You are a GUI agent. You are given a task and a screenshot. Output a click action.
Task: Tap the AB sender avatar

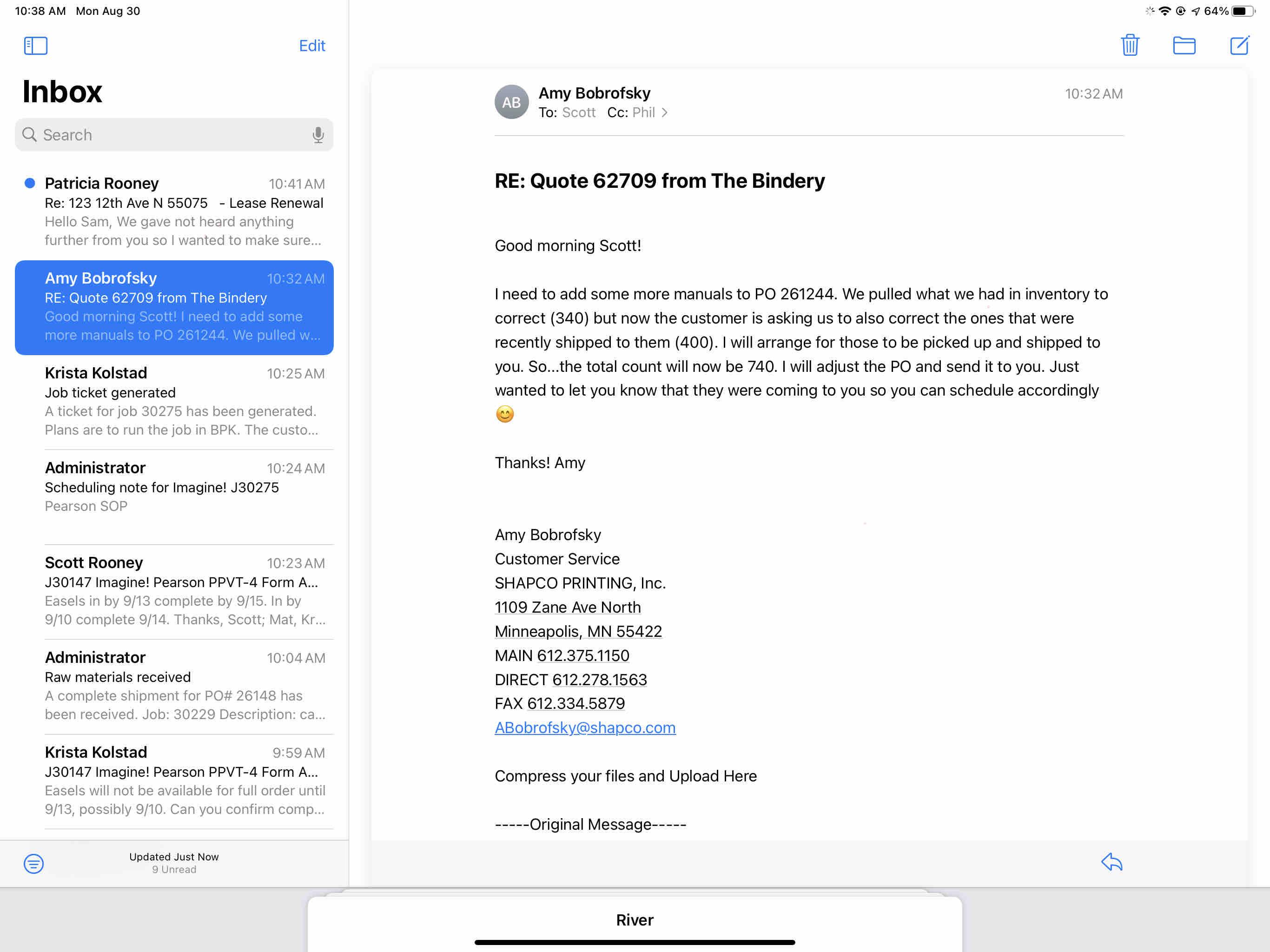[x=511, y=102]
